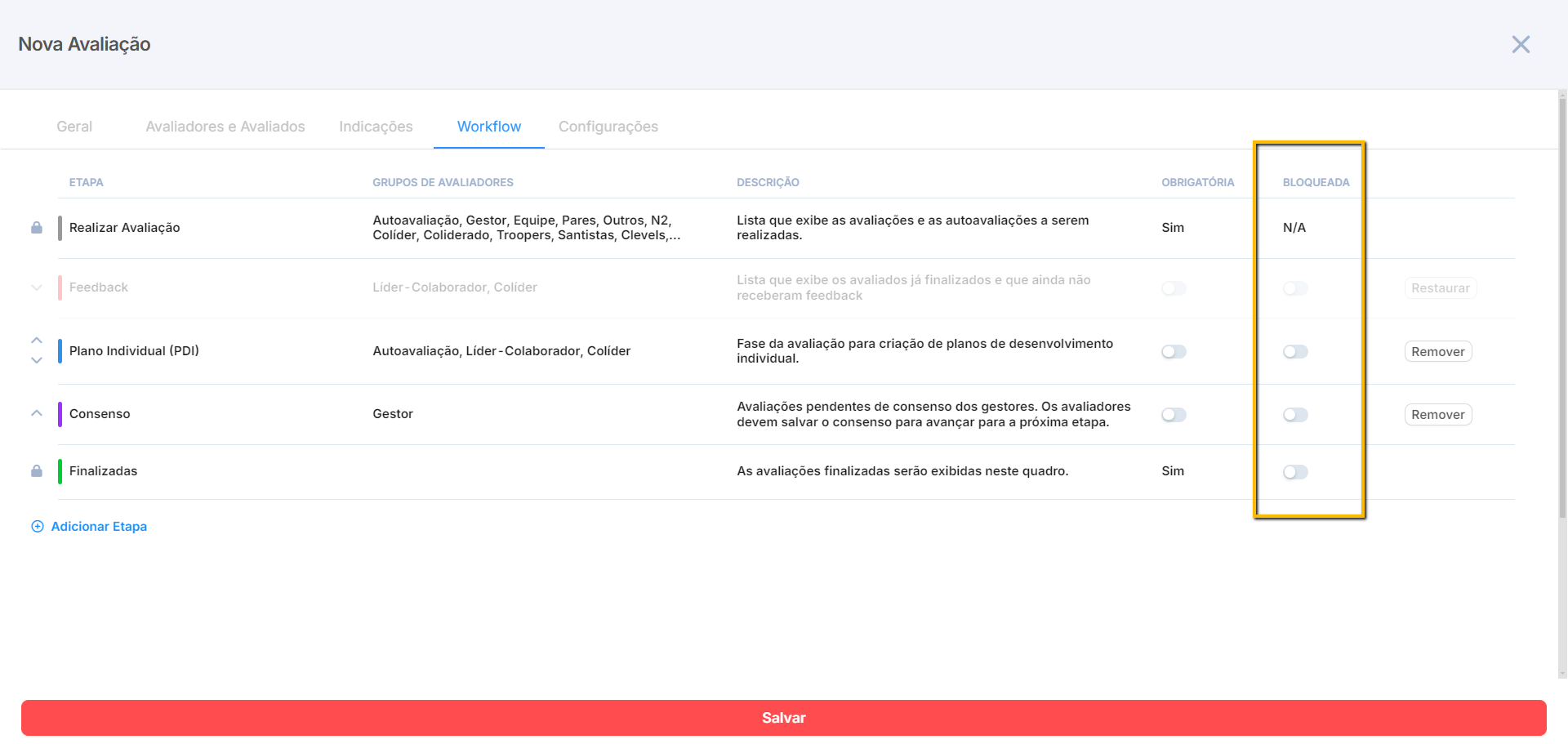Screen dimensions: 1568x744
Task: Move Consenso step up with chevron
Action: pyautogui.click(x=37, y=413)
